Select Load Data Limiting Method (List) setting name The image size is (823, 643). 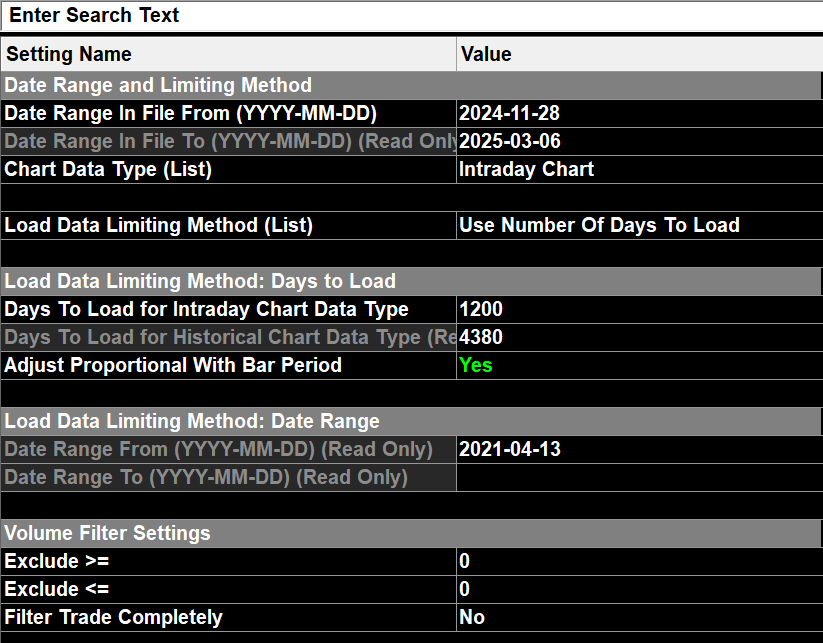click(228, 225)
